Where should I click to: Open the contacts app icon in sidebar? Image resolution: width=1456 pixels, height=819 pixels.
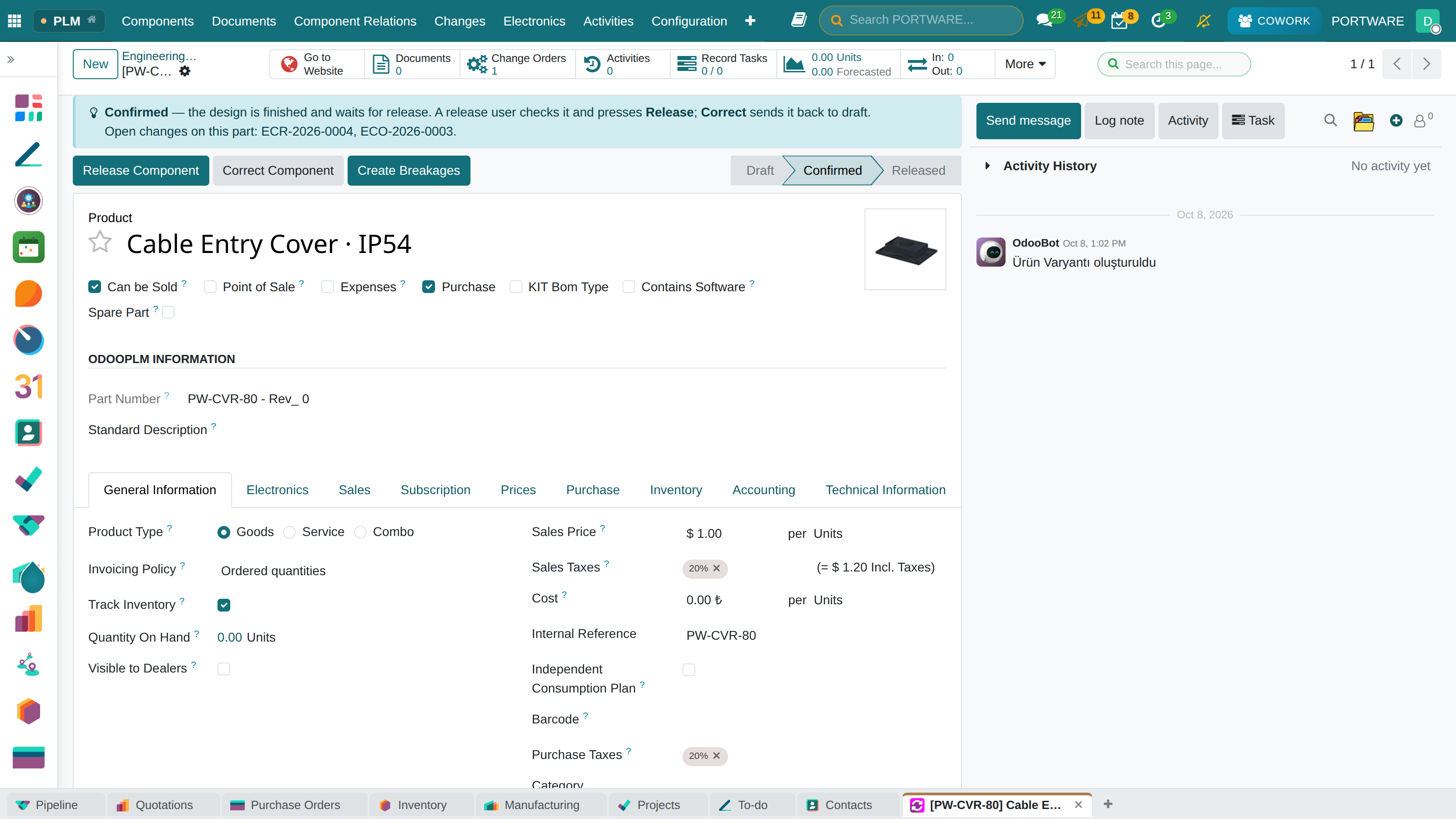point(28,433)
